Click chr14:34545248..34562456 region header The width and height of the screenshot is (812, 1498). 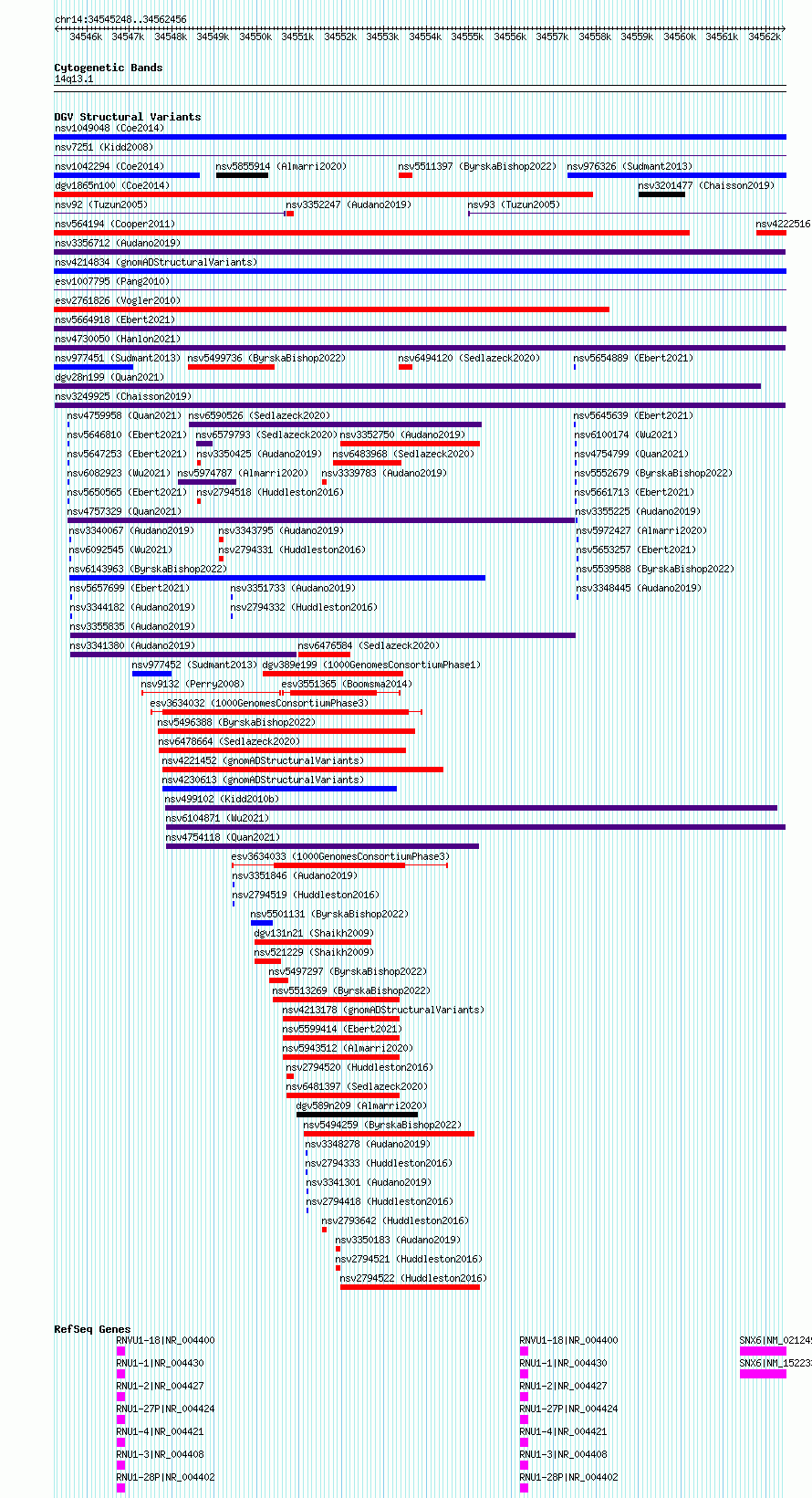pos(120,19)
